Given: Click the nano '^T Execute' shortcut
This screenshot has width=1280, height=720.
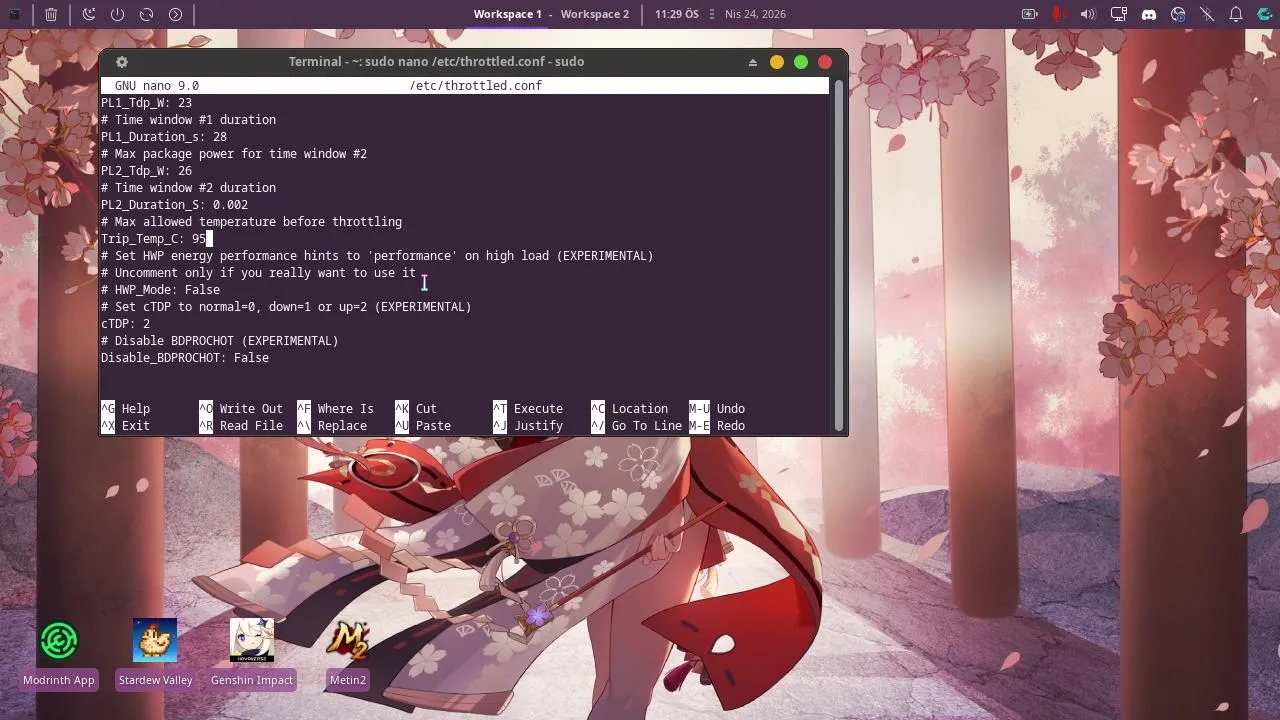Looking at the screenshot, I should [528, 409].
